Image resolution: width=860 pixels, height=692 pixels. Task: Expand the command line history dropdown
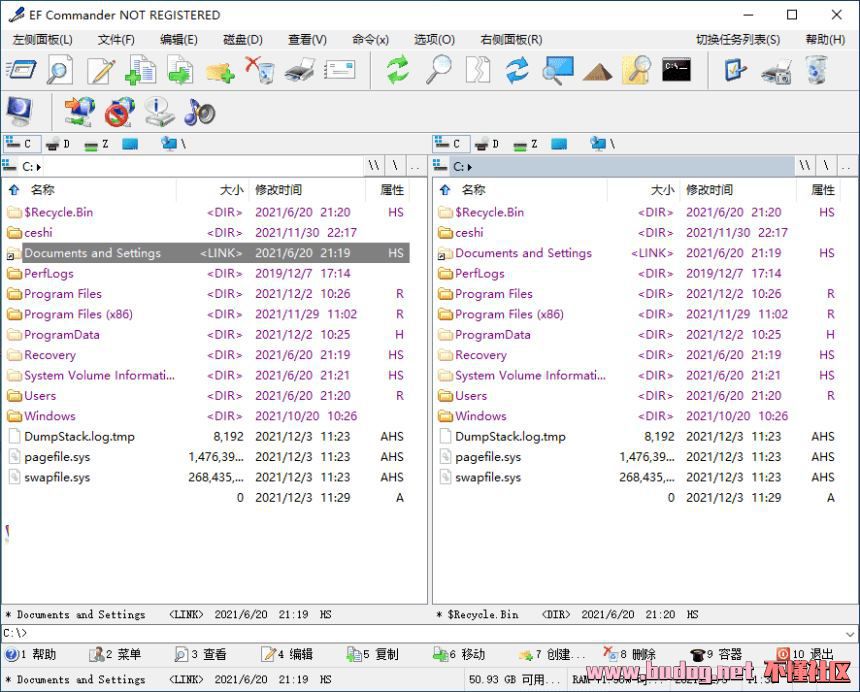[851, 633]
